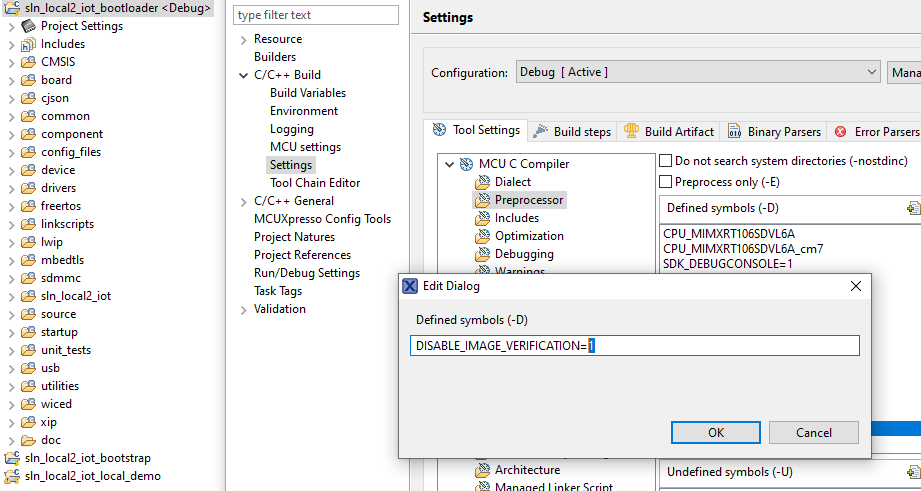Toggle the Preprocess only (-E) checkbox
This screenshot has width=921, height=491.
pos(666,182)
